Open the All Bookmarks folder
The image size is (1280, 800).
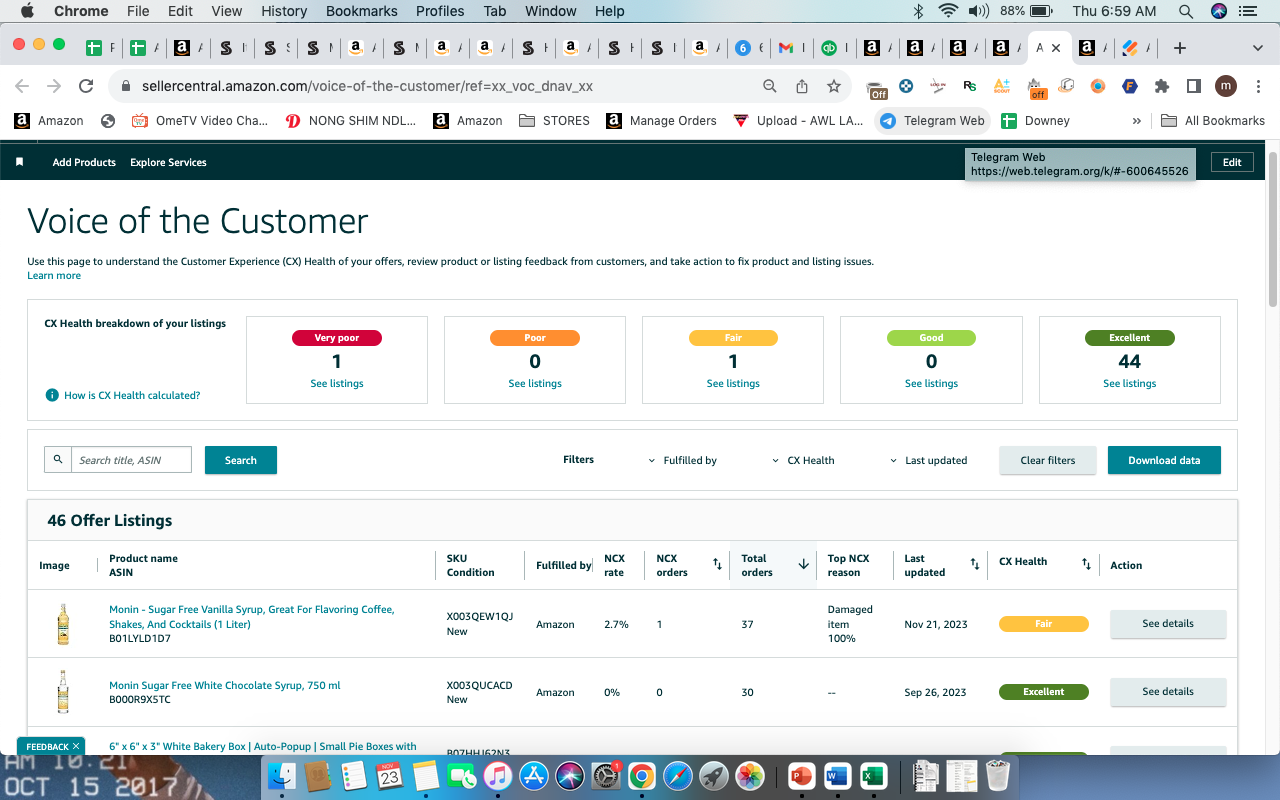1213,121
